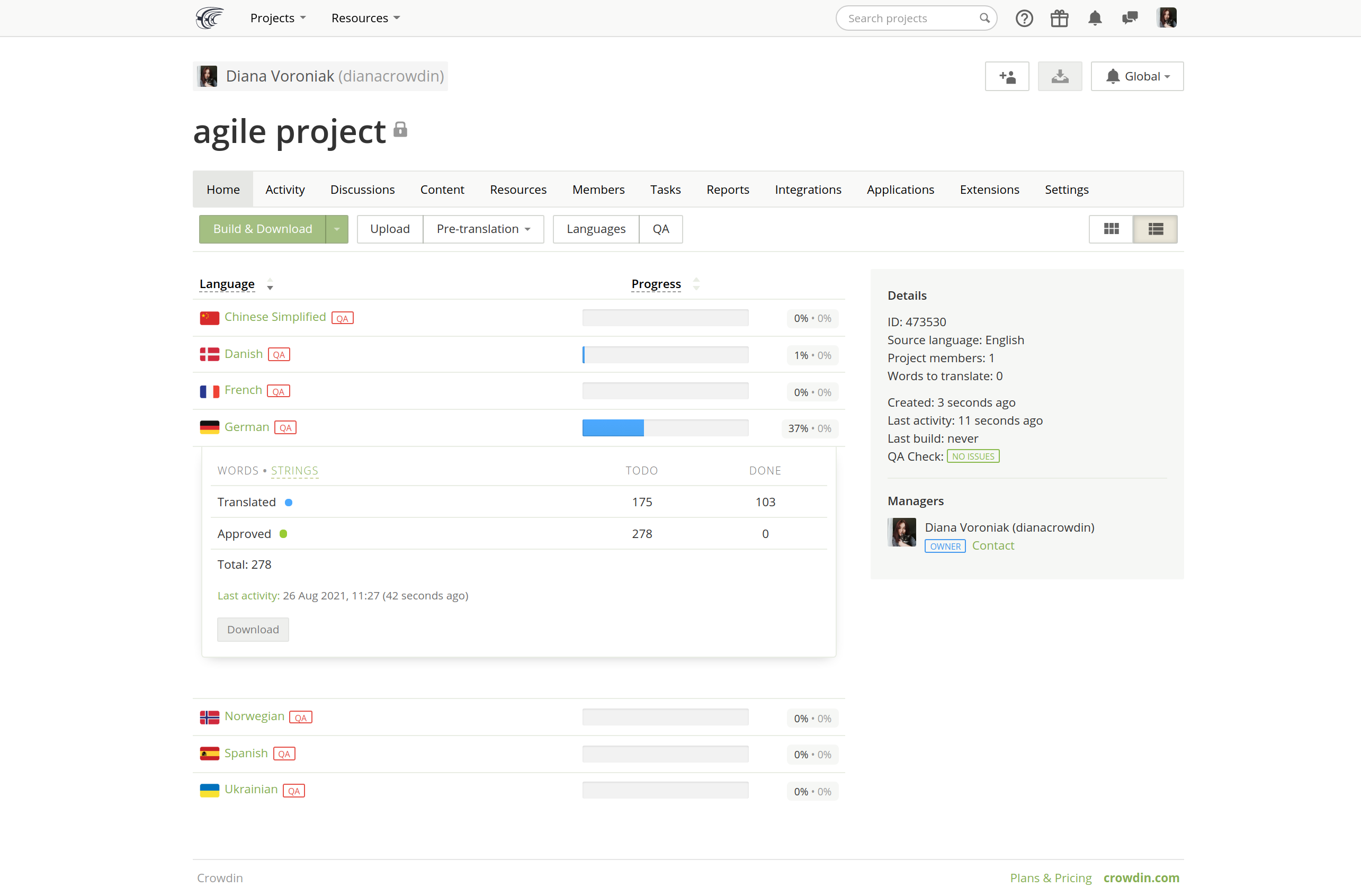Switch to the Activity tab
The width and height of the screenshot is (1361, 896).
tap(285, 189)
